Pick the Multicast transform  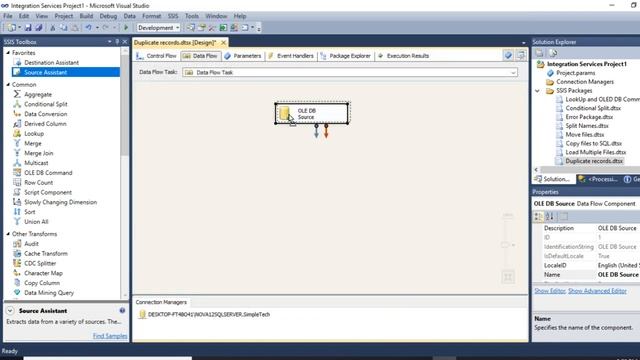36,163
